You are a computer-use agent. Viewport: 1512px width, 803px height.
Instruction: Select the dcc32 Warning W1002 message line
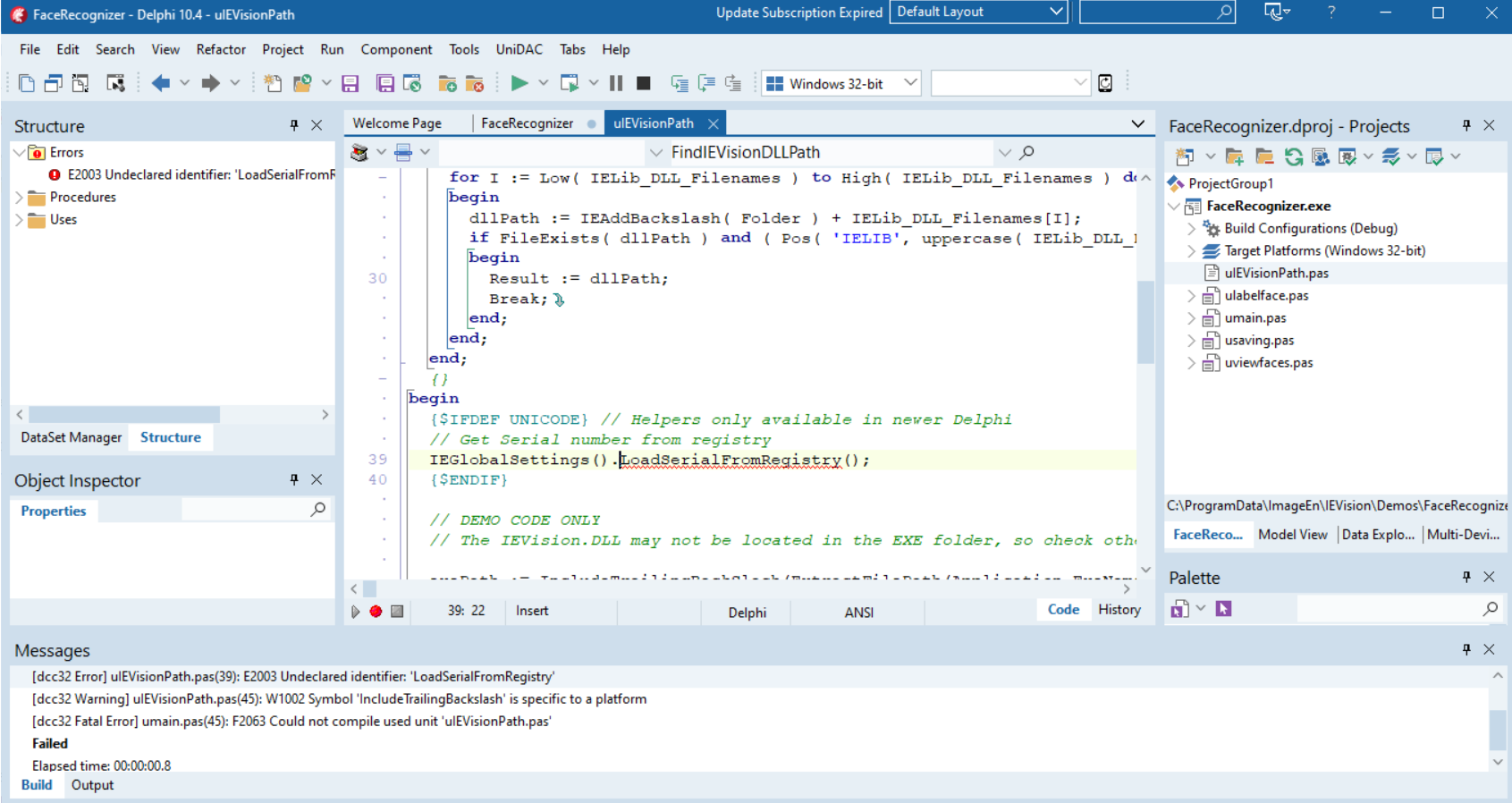(x=339, y=699)
